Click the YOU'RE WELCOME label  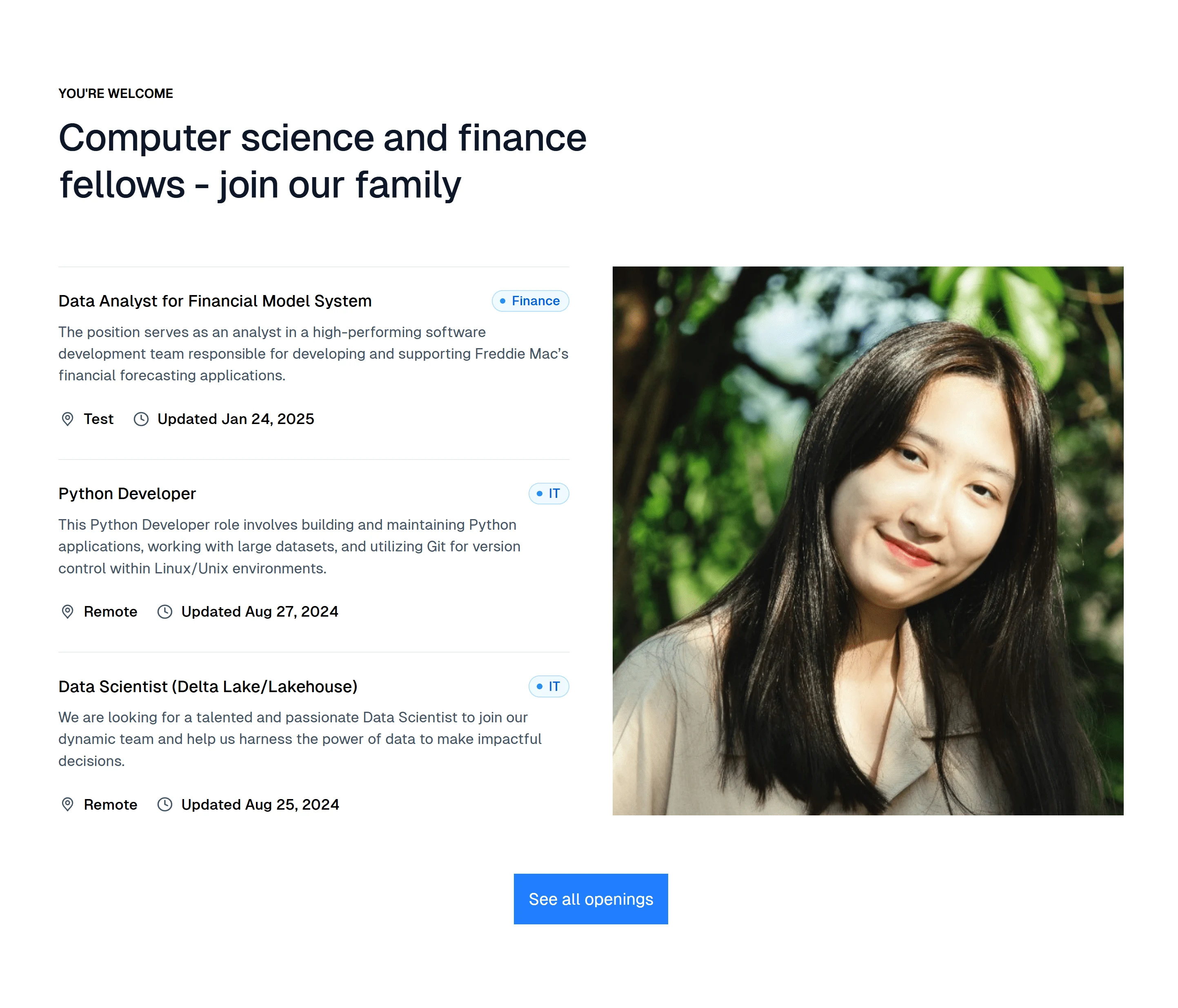[x=116, y=93]
